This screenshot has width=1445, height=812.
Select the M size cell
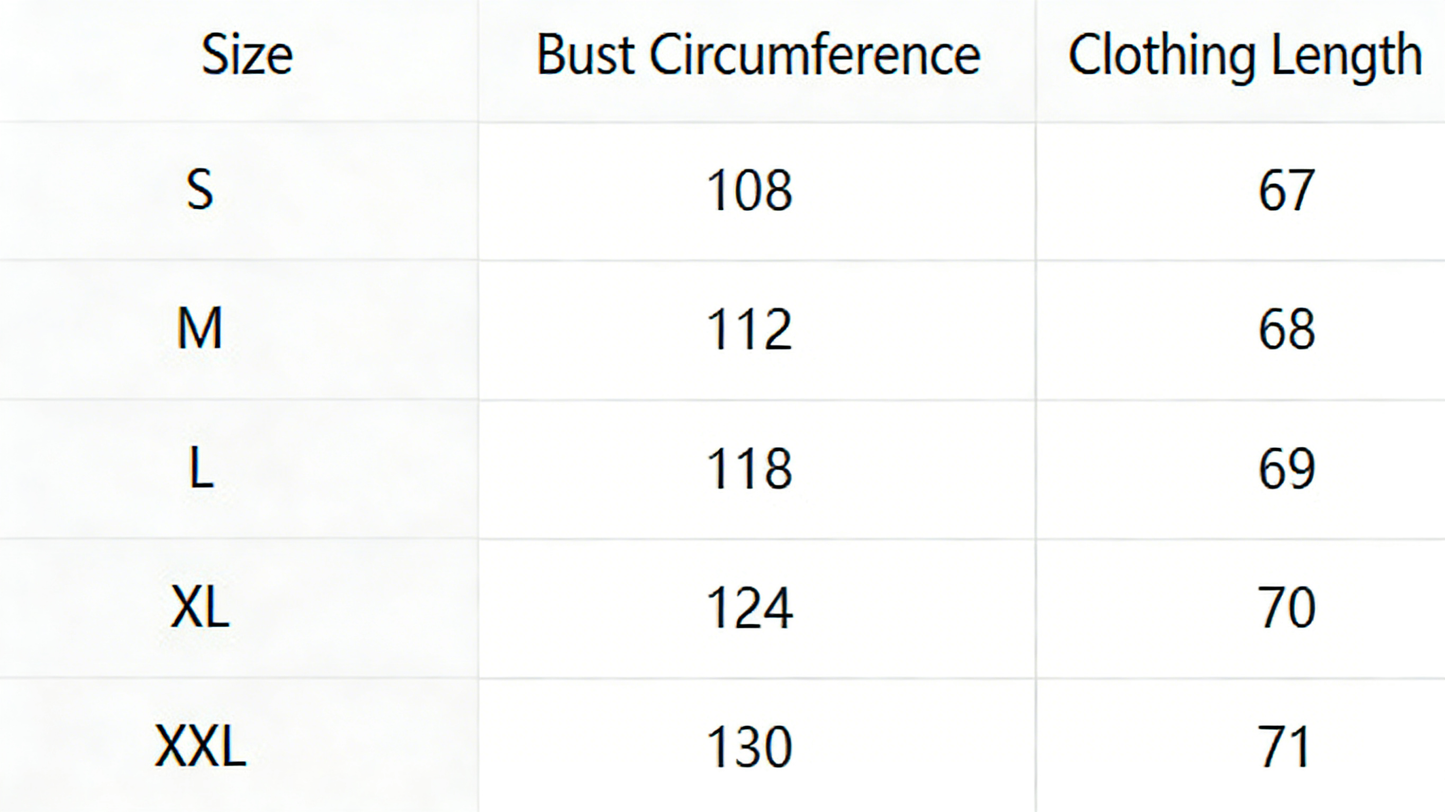200,328
